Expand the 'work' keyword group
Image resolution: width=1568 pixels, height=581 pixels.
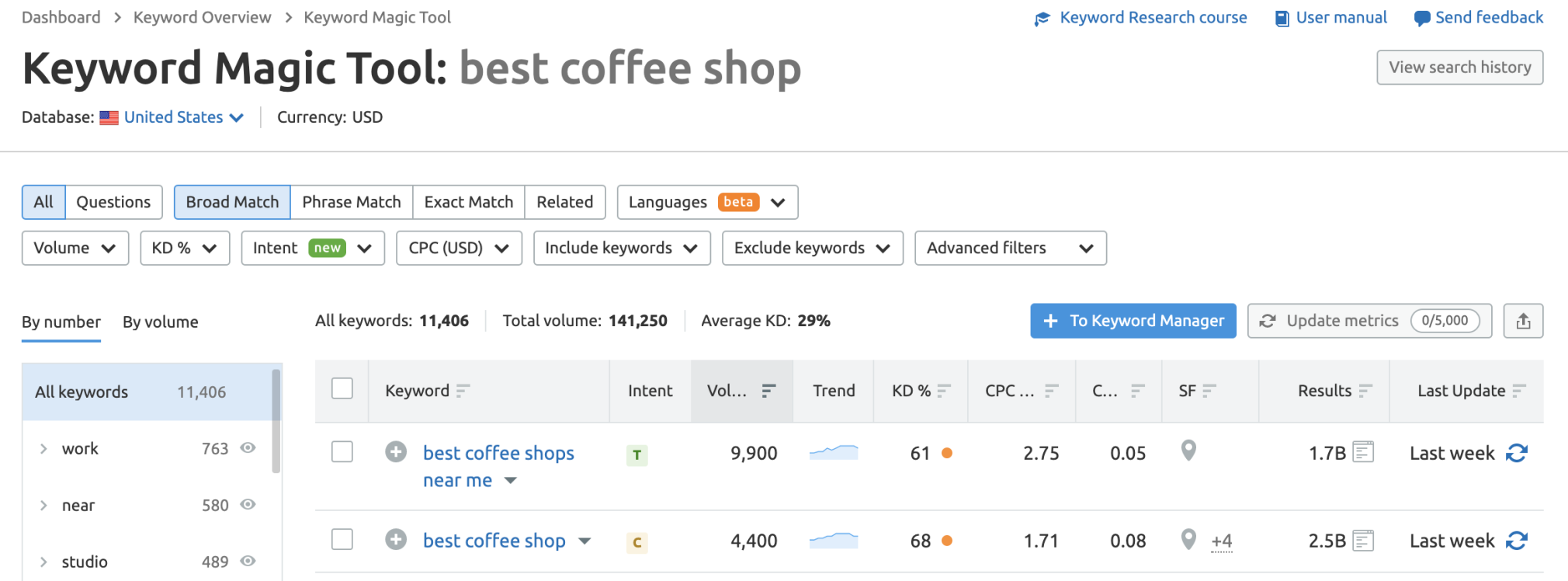(x=43, y=449)
